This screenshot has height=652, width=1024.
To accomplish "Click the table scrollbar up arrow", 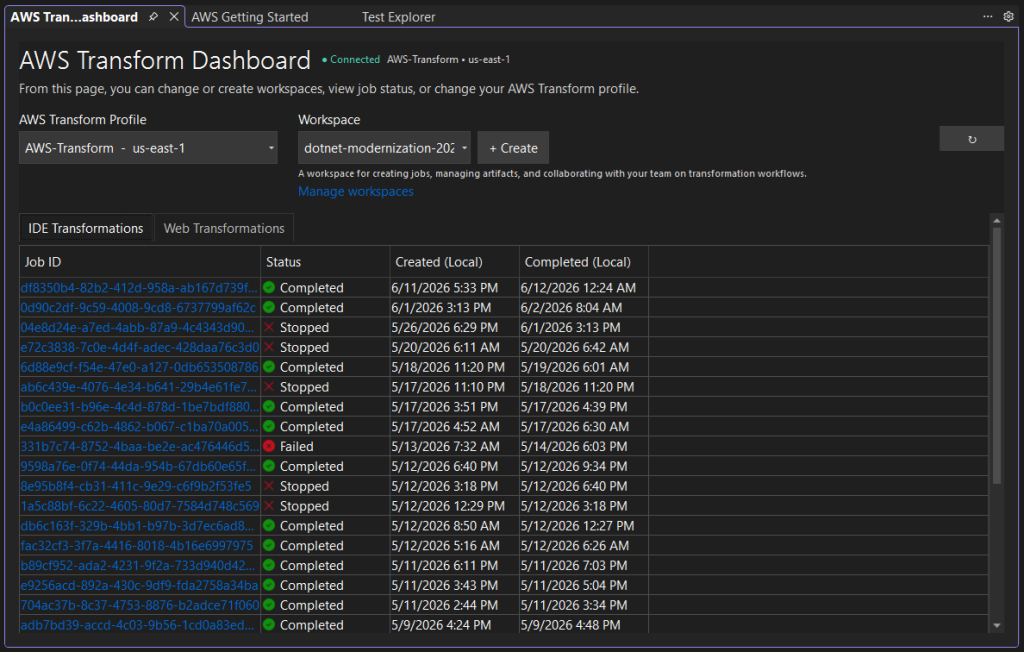I will tap(997, 221).
